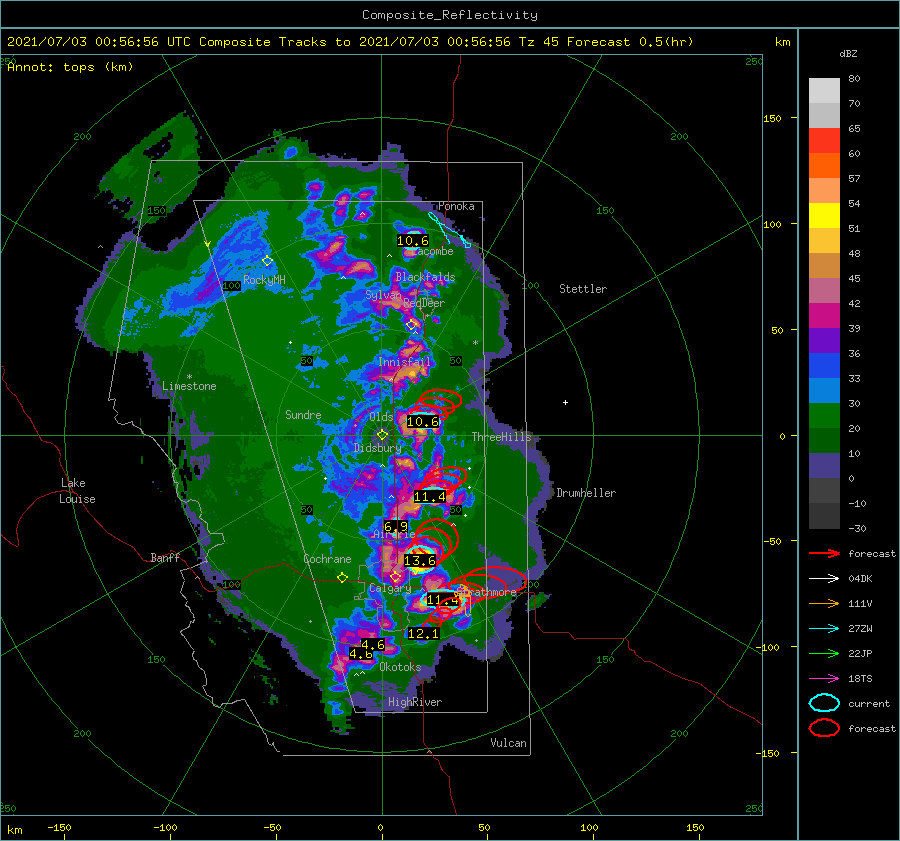Click the yellow diamond marker below RedDeer

click(411, 325)
